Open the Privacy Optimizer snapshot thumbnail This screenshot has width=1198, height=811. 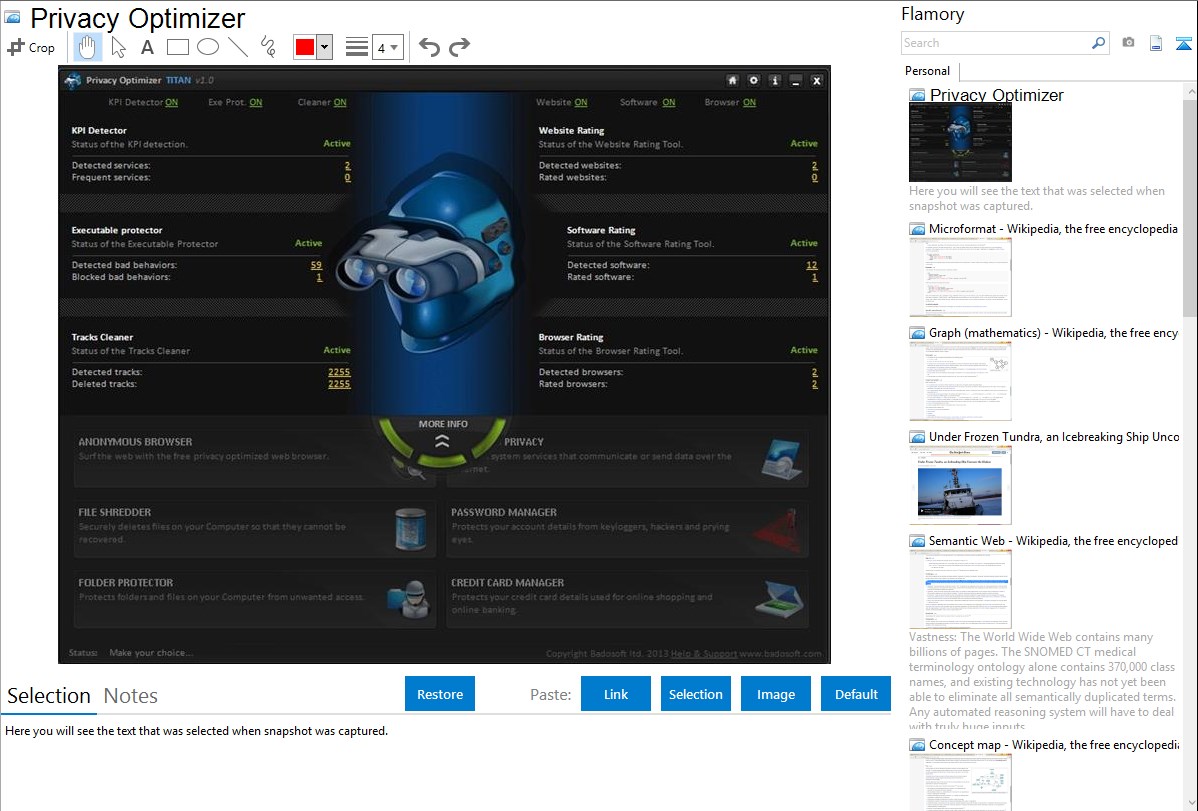coord(960,142)
